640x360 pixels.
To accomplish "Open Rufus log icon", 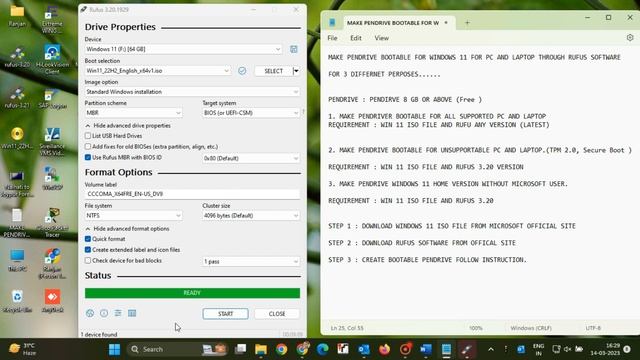I will tap(132, 313).
